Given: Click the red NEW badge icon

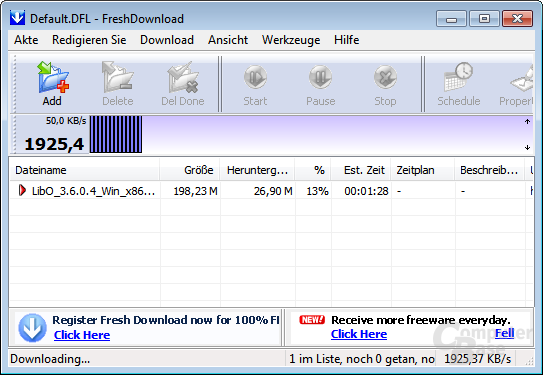Looking at the screenshot, I should tap(312, 320).
